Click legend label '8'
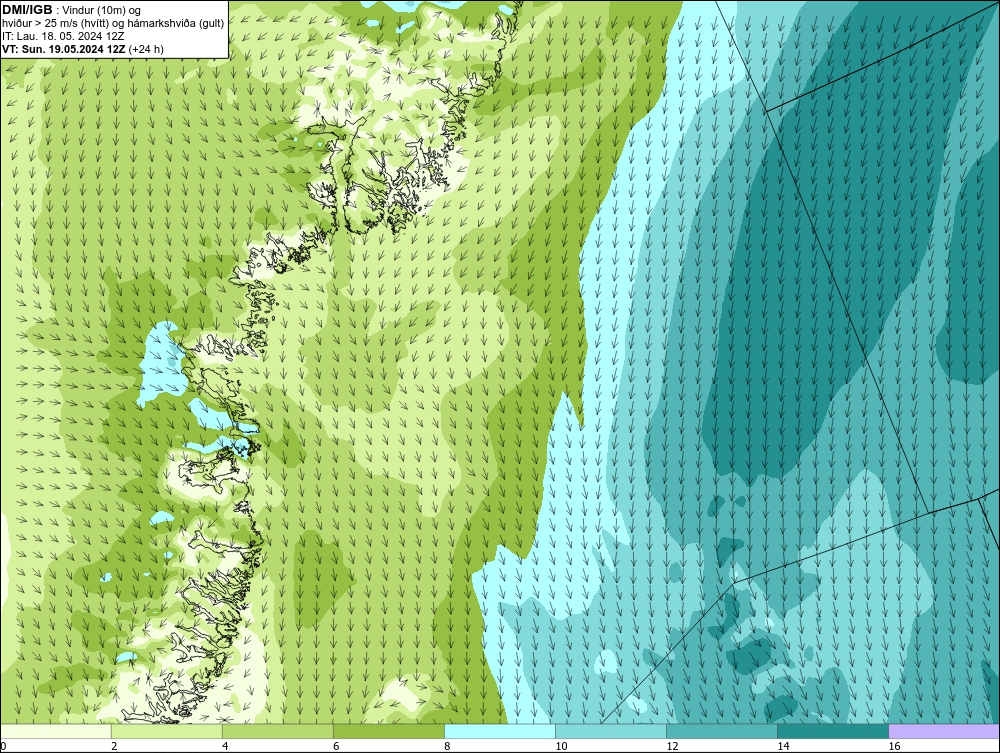Screen dimensions: 1000x753 click(x=447, y=746)
